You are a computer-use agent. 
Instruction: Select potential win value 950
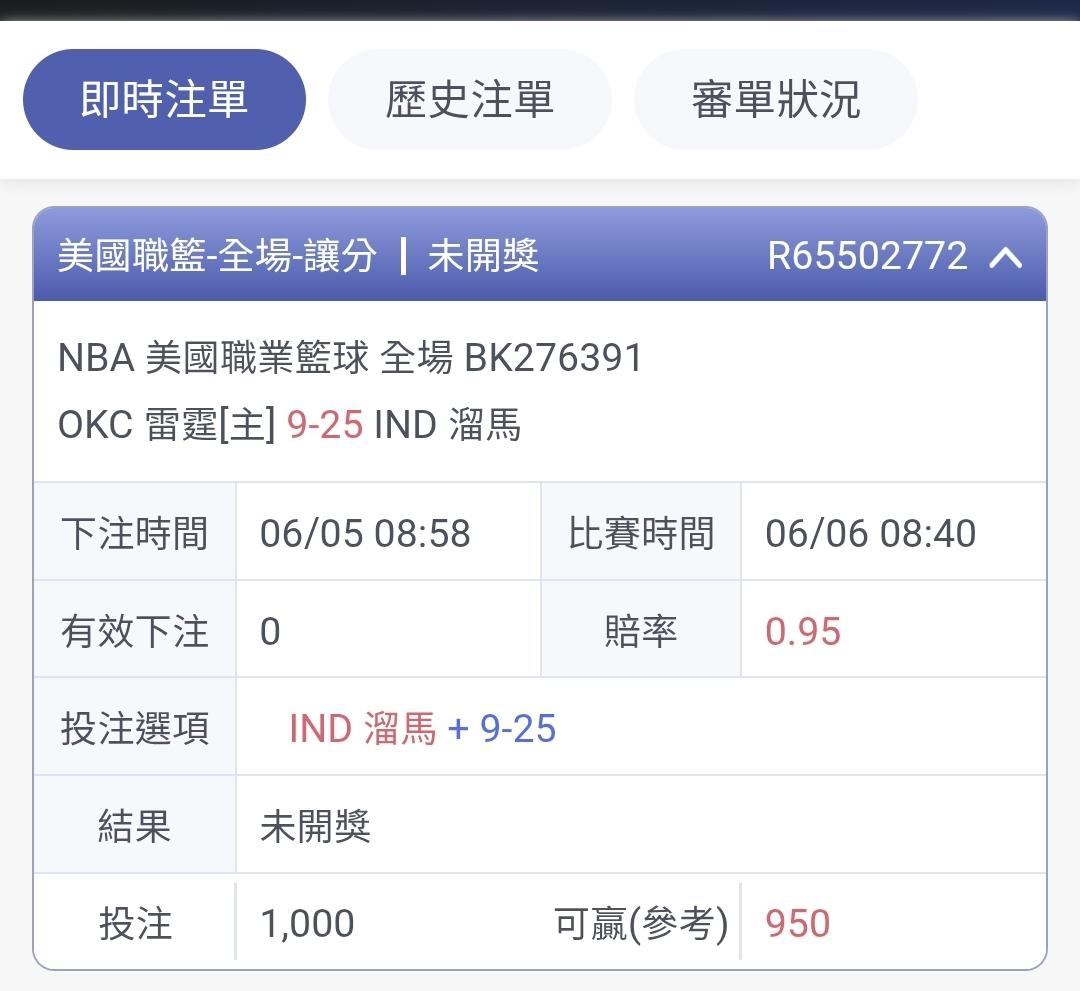798,924
